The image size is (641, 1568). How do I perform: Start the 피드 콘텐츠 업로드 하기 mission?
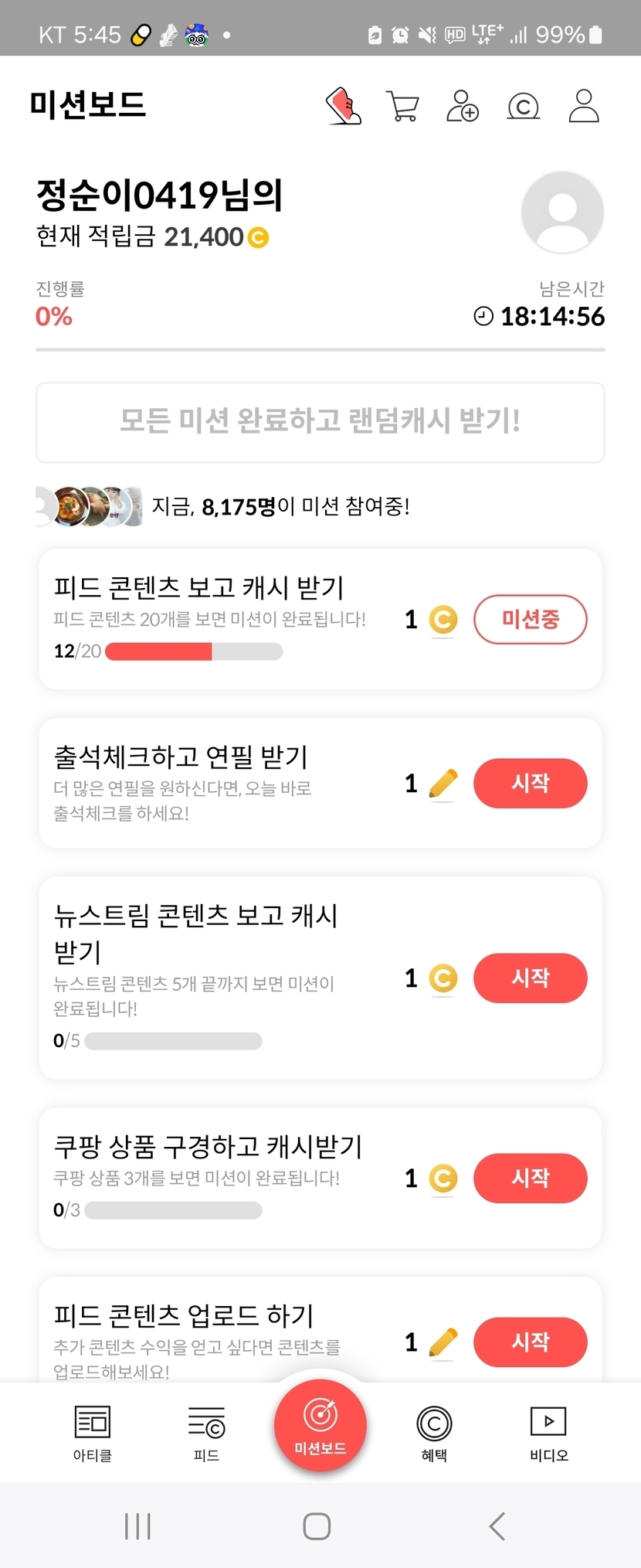click(x=530, y=1342)
